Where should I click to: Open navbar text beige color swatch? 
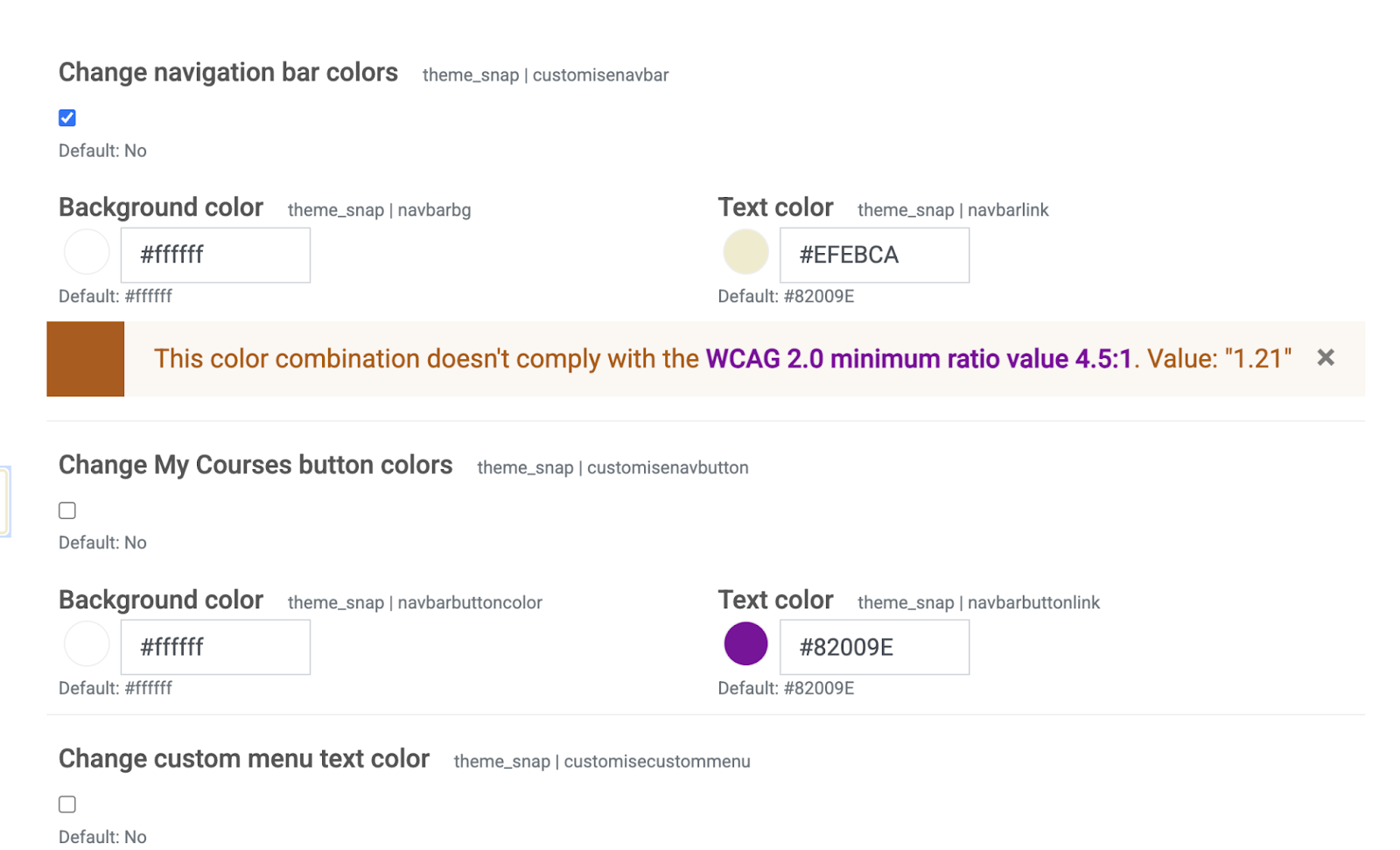[745, 252]
